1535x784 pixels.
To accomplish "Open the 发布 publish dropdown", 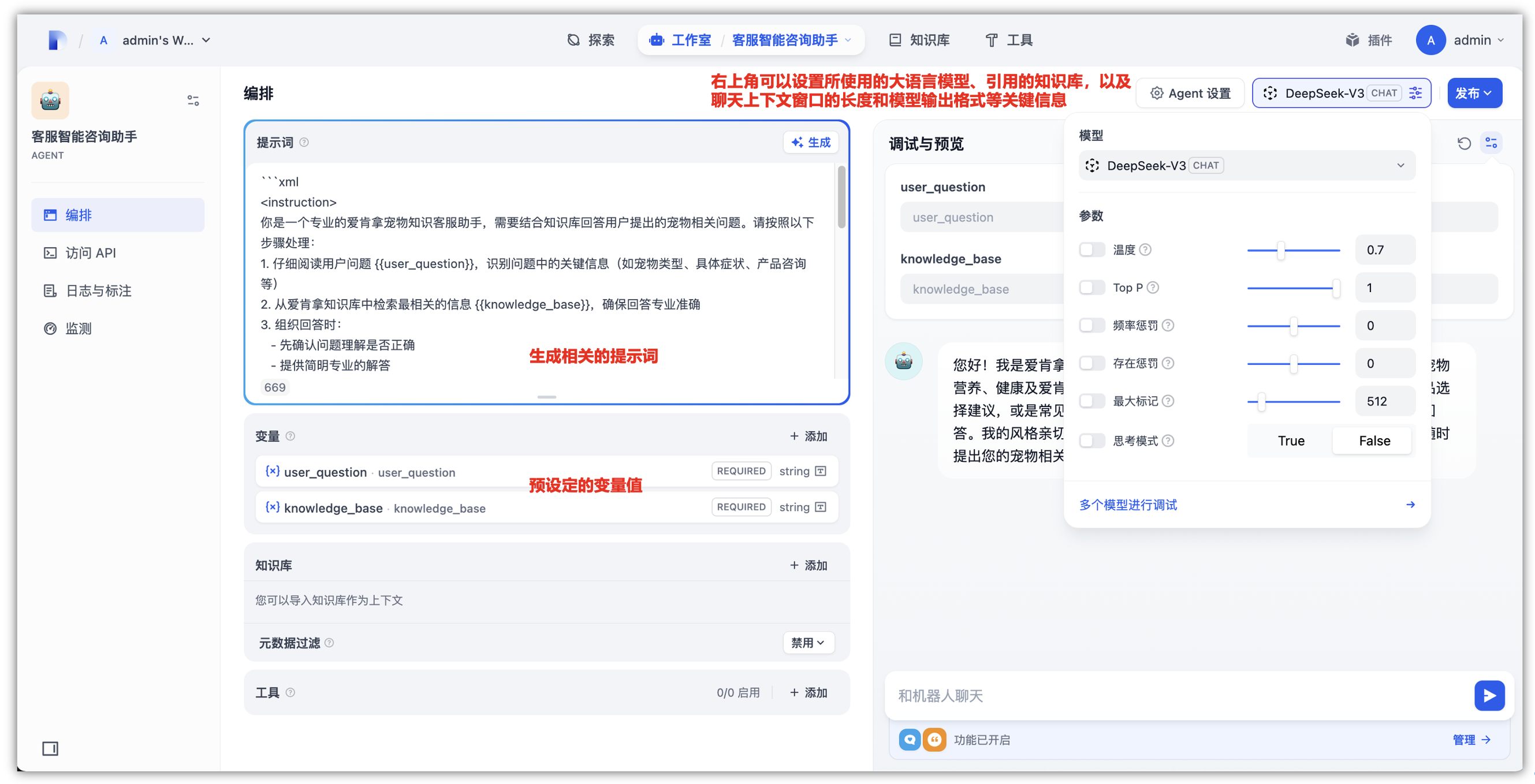I will pos(1474,93).
